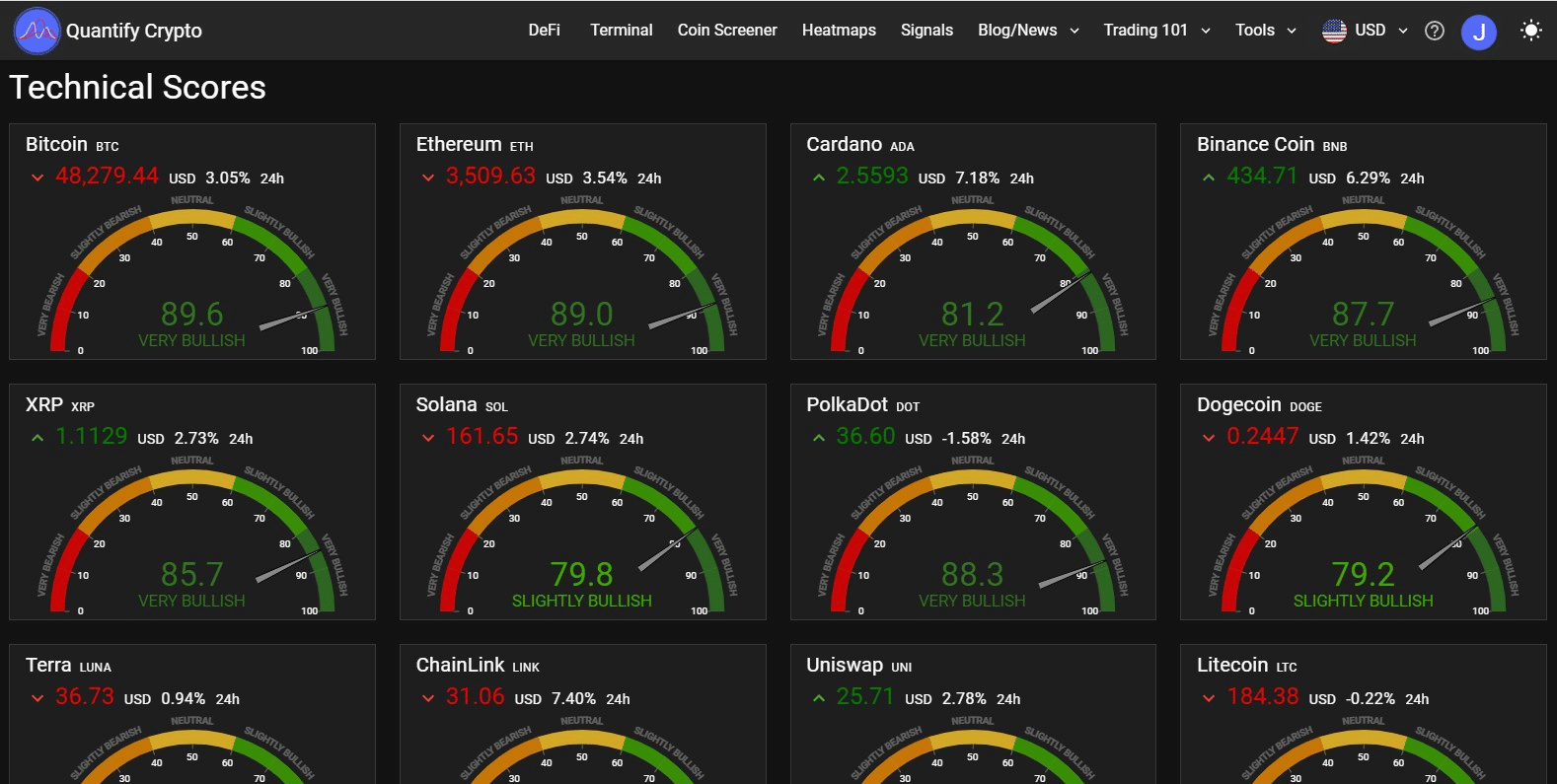Click the ChainLink price 31.06
1557x784 pixels.
coord(475,696)
